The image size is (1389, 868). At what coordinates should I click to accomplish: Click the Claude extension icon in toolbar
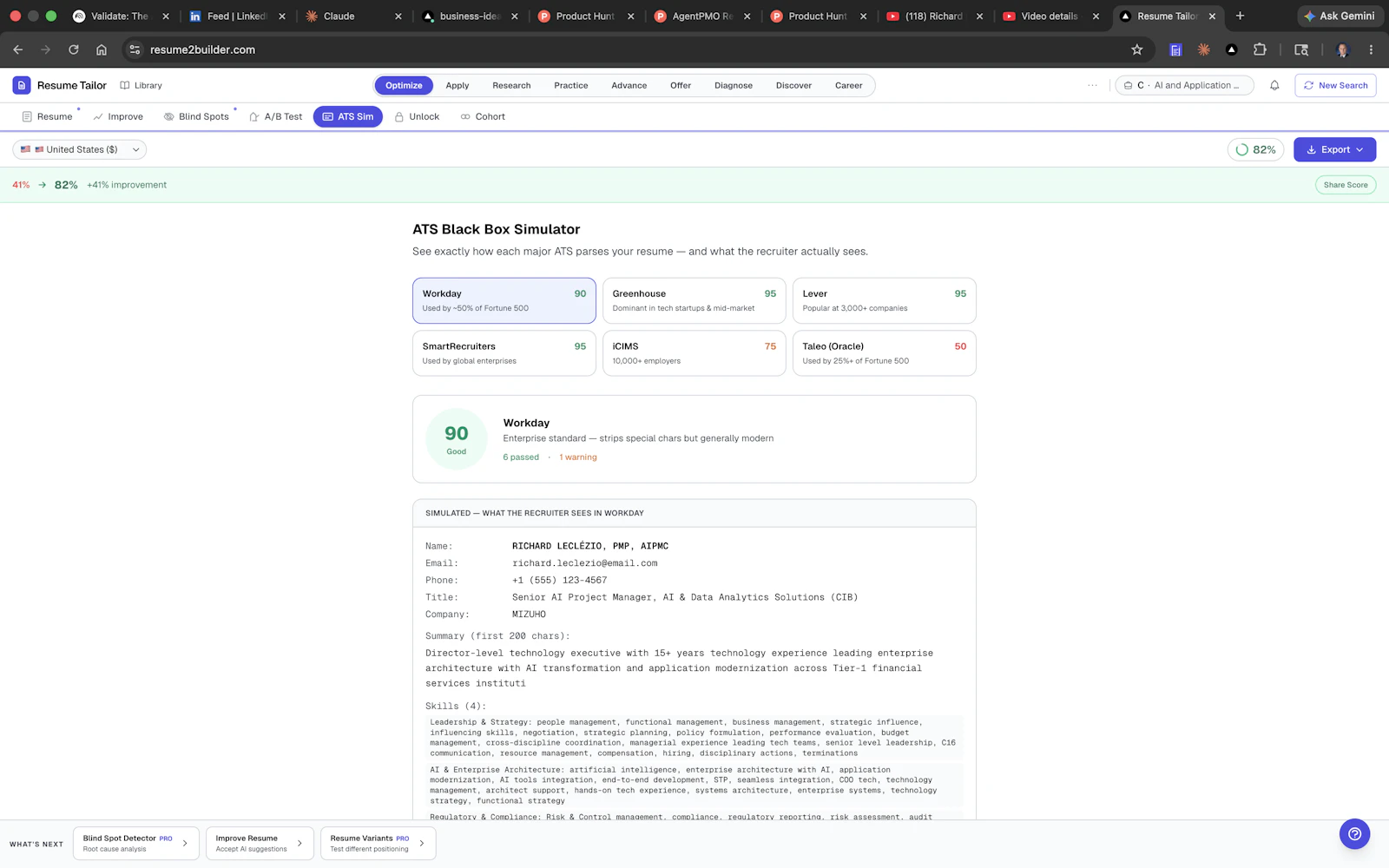click(1203, 49)
